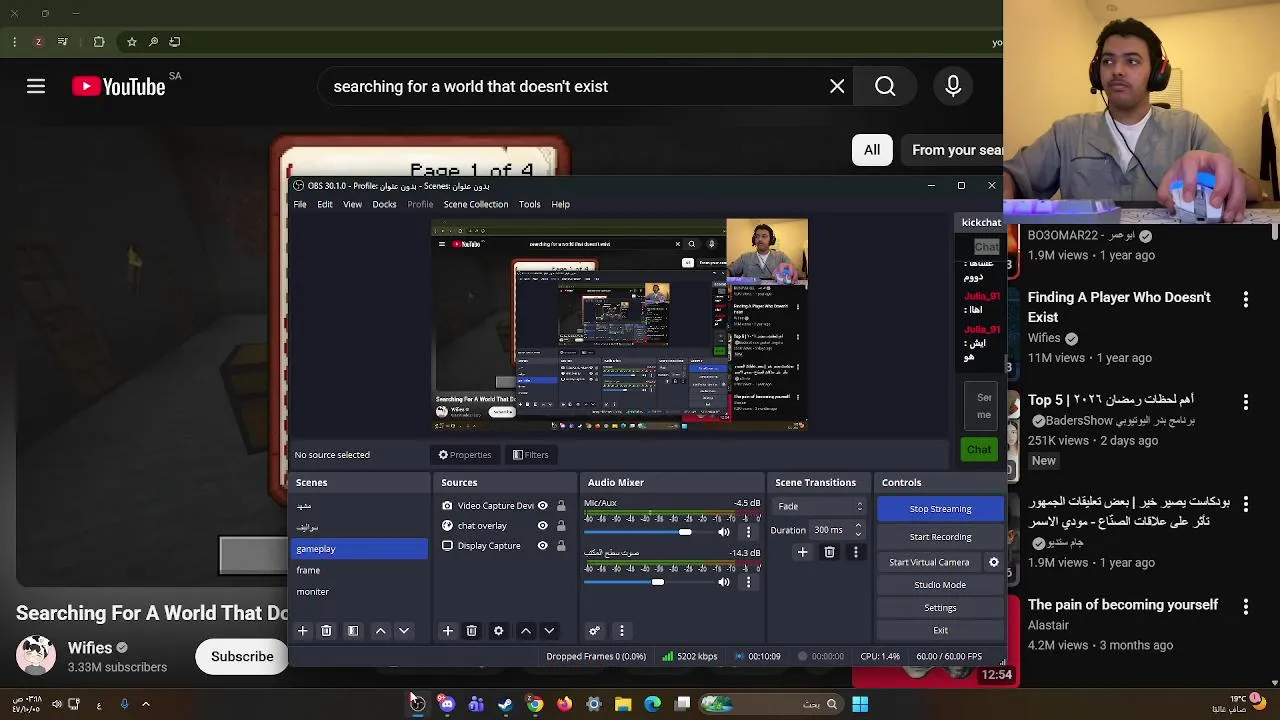1280x720 pixels.
Task: Open the OBS Tools menu
Action: click(530, 204)
